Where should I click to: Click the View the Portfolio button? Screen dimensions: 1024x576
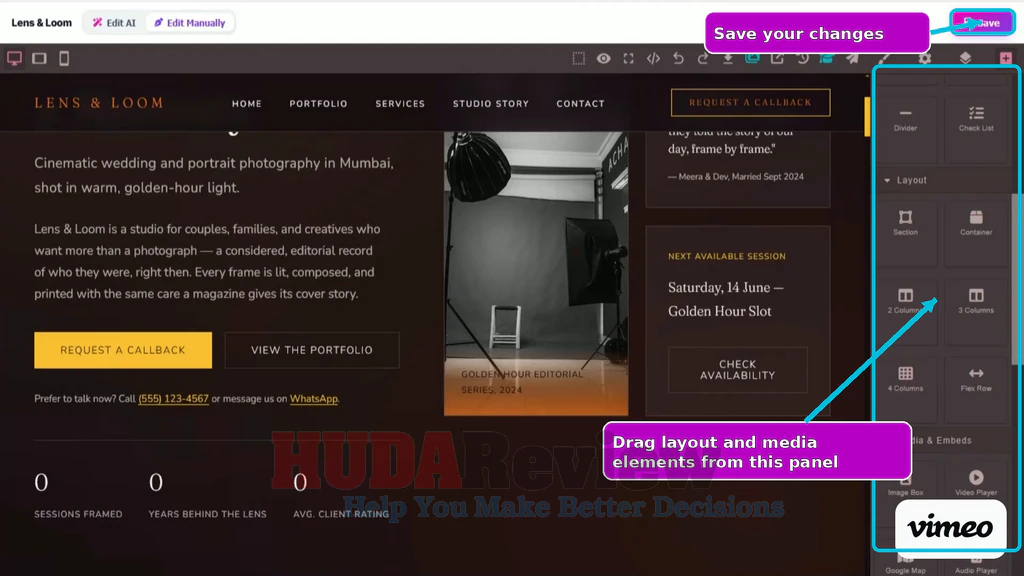pyautogui.click(x=312, y=350)
